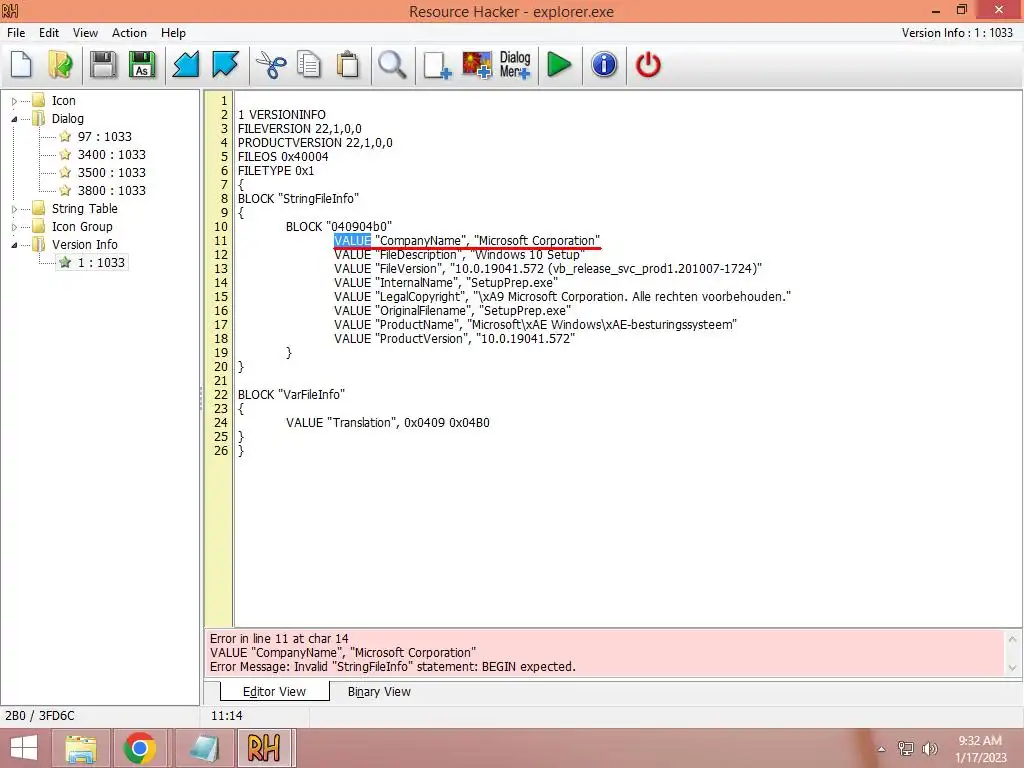Viewport: 1024px width, 768px height.
Task: Select dialog resource 3400 : 1033
Action: point(112,155)
